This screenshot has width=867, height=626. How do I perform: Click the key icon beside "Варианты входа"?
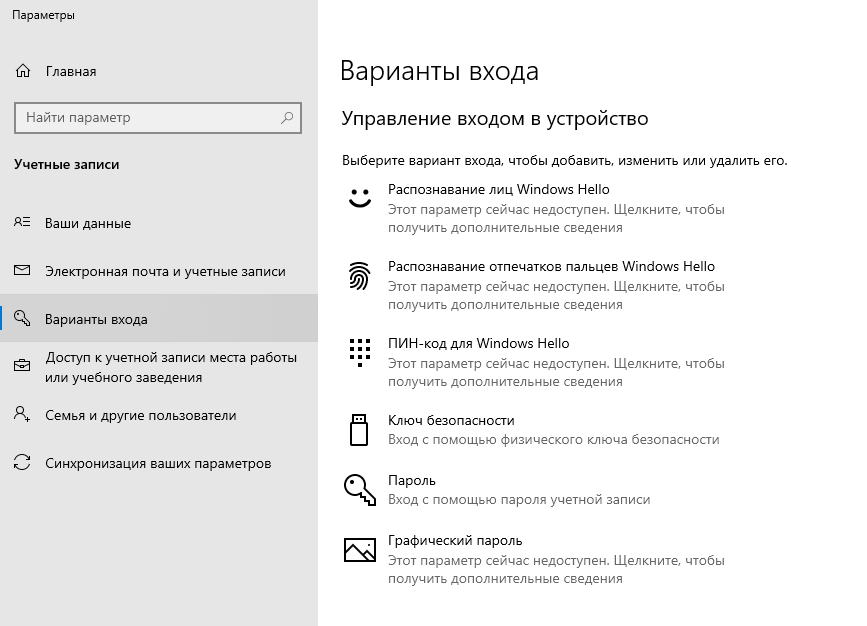22,318
